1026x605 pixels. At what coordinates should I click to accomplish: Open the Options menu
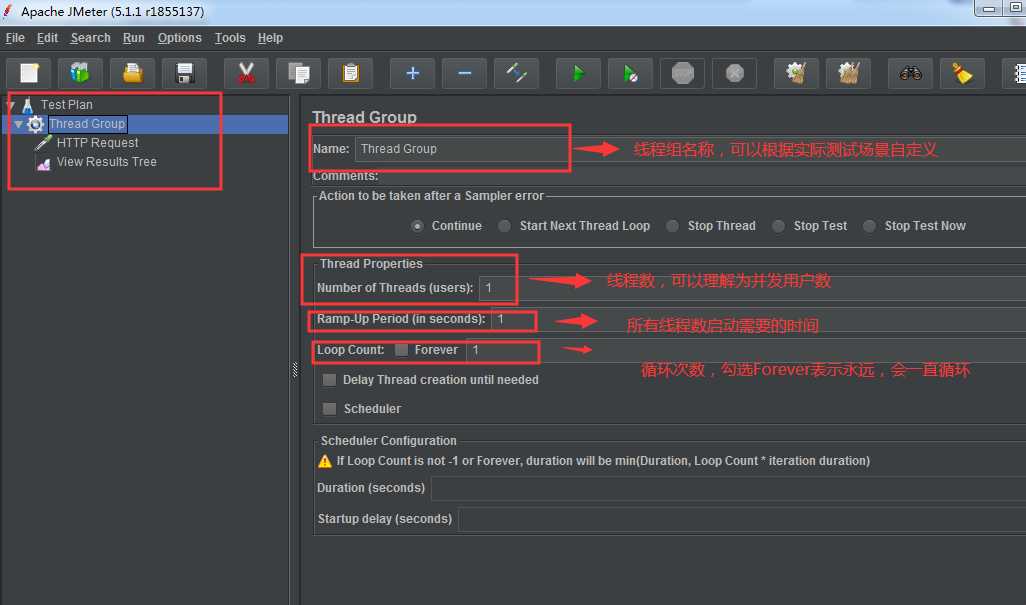click(x=179, y=38)
